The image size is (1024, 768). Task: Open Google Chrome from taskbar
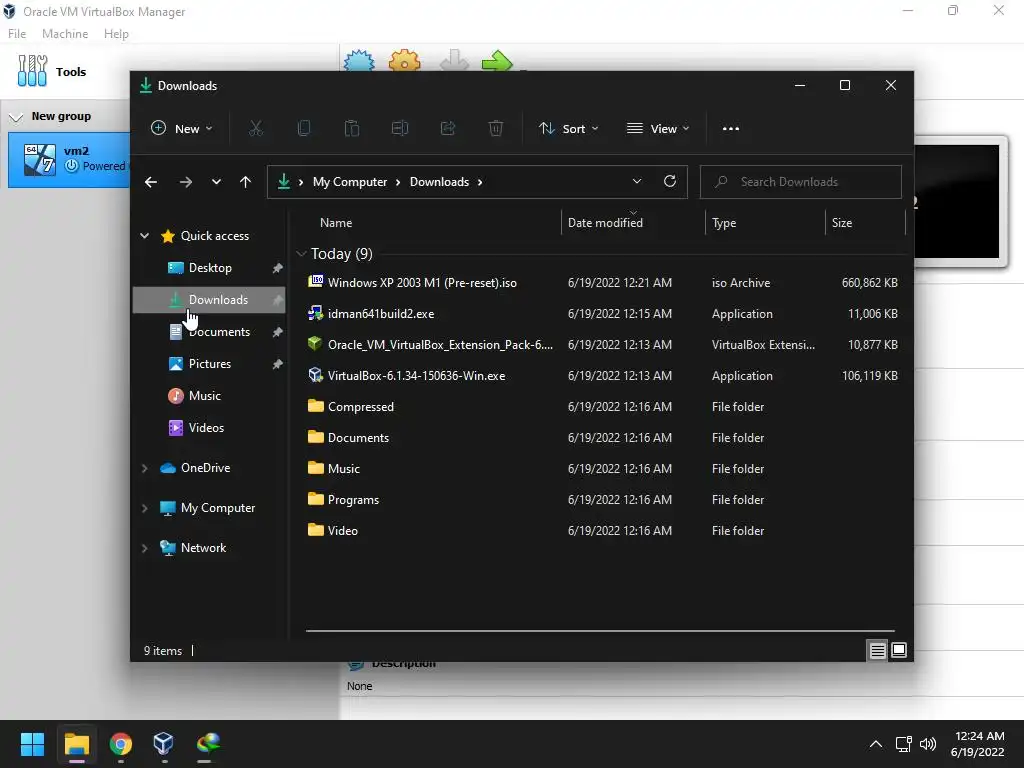(x=121, y=744)
